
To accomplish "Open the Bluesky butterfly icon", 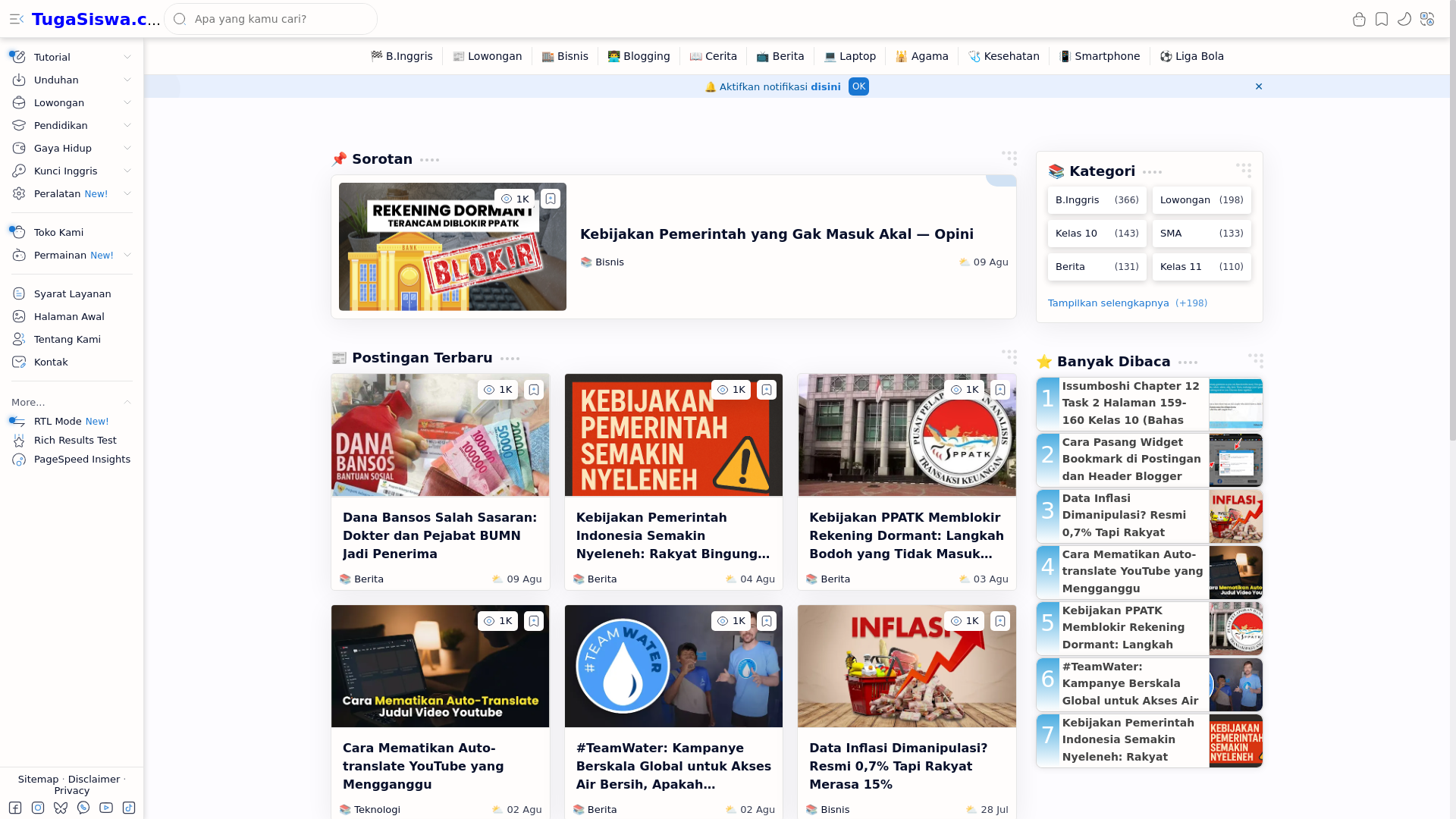I will tap(61, 808).
